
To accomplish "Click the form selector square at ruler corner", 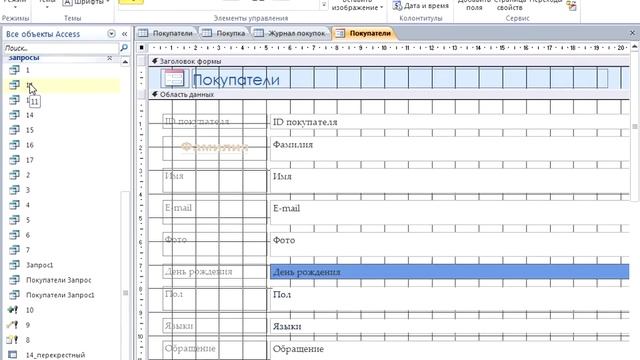I will coord(141,48).
